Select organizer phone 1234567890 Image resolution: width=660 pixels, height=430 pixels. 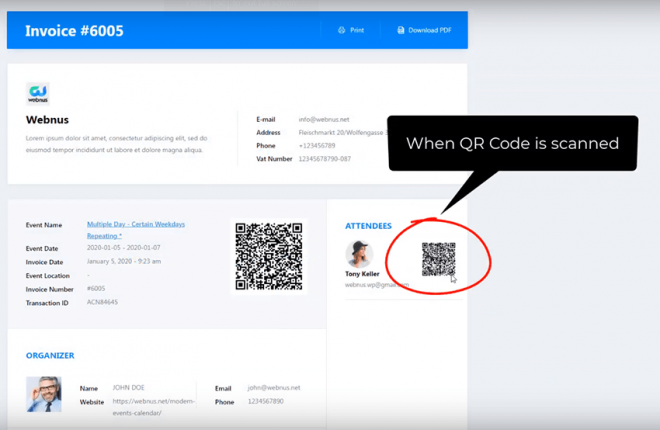(x=266, y=401)
